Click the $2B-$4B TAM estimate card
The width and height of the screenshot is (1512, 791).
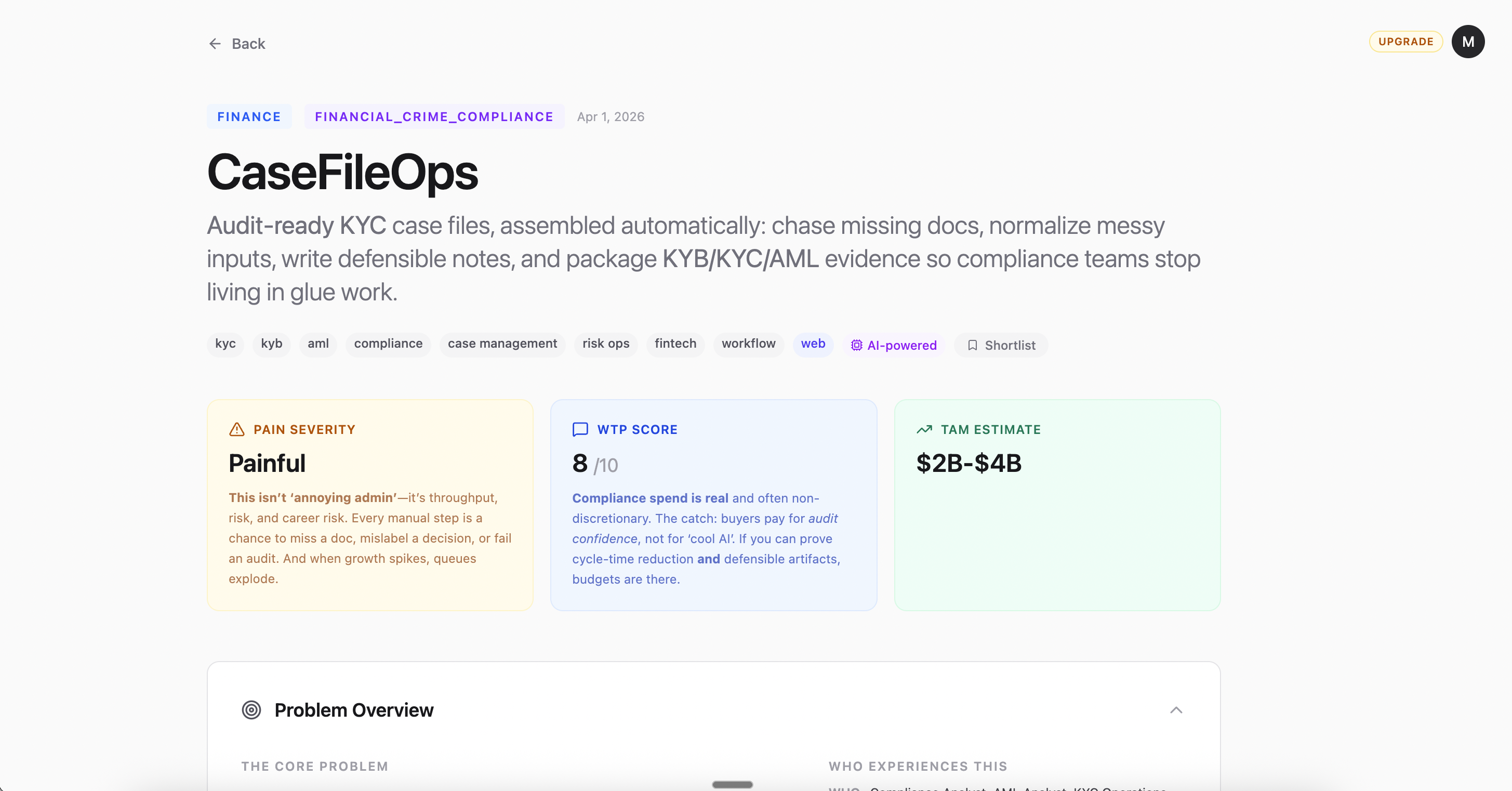pyautogui.click(x=1056, y=505)
